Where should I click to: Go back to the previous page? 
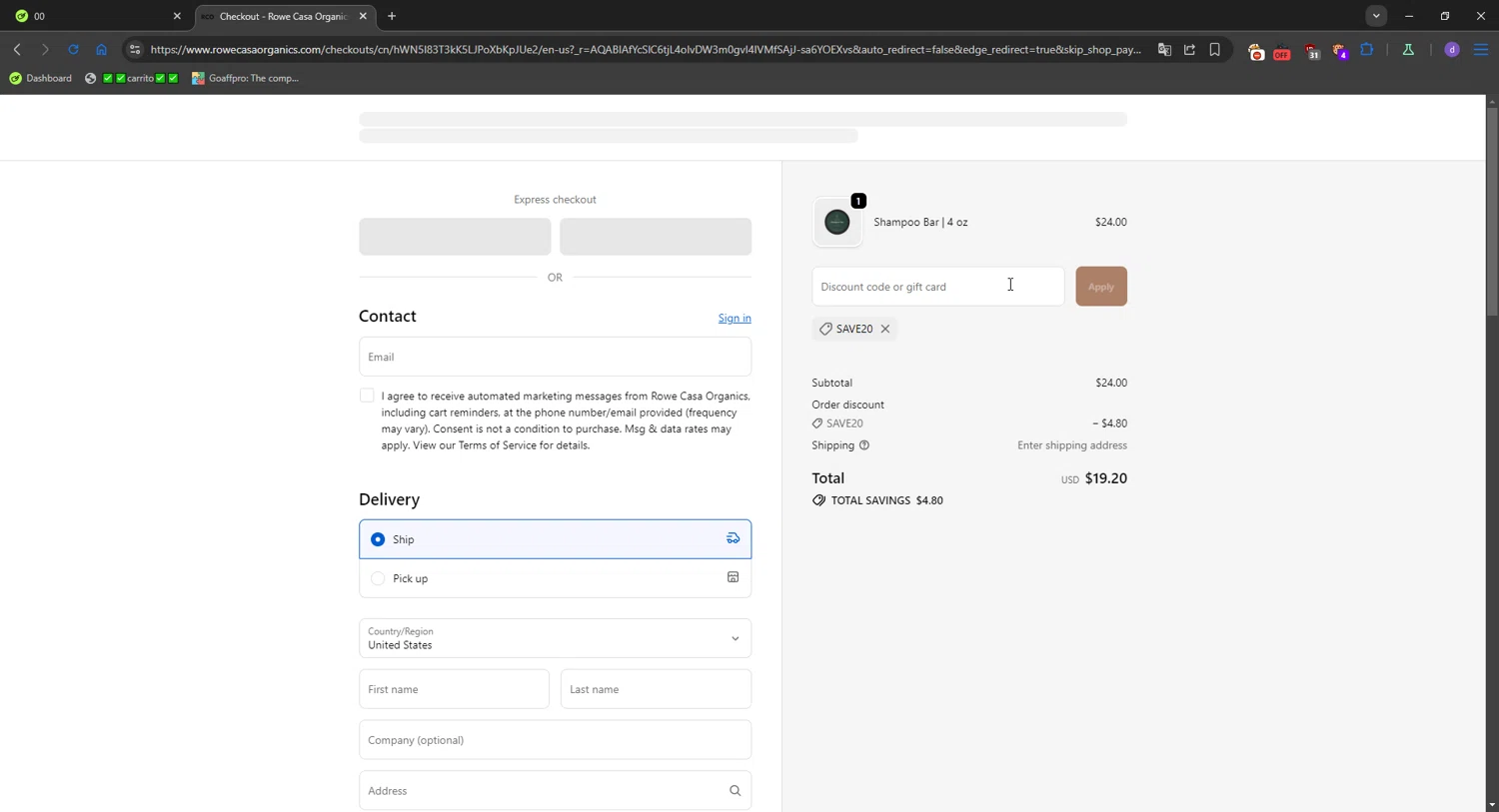pos(17,49)
